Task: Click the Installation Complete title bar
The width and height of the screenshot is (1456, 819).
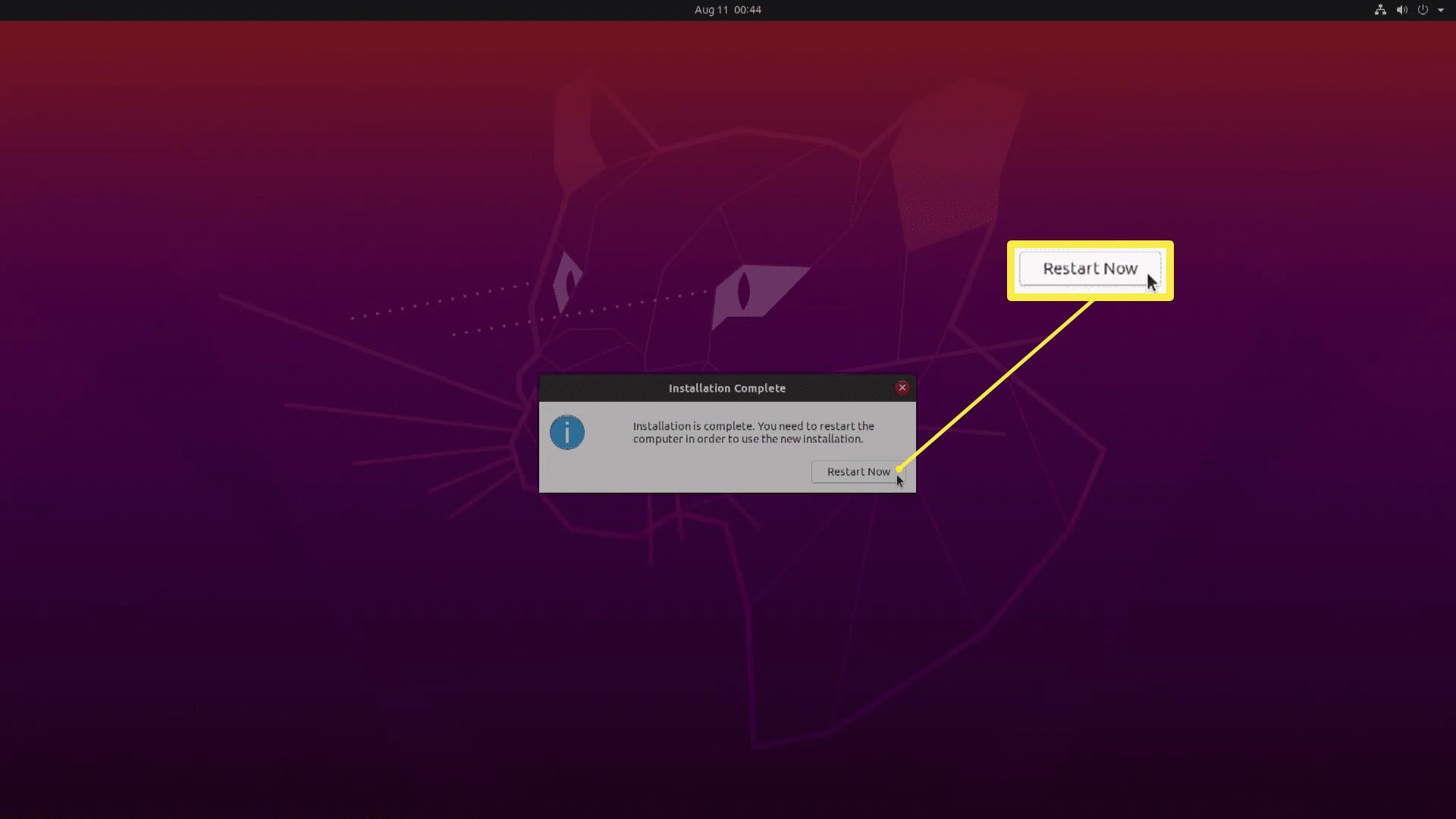Action: (727, 388)
